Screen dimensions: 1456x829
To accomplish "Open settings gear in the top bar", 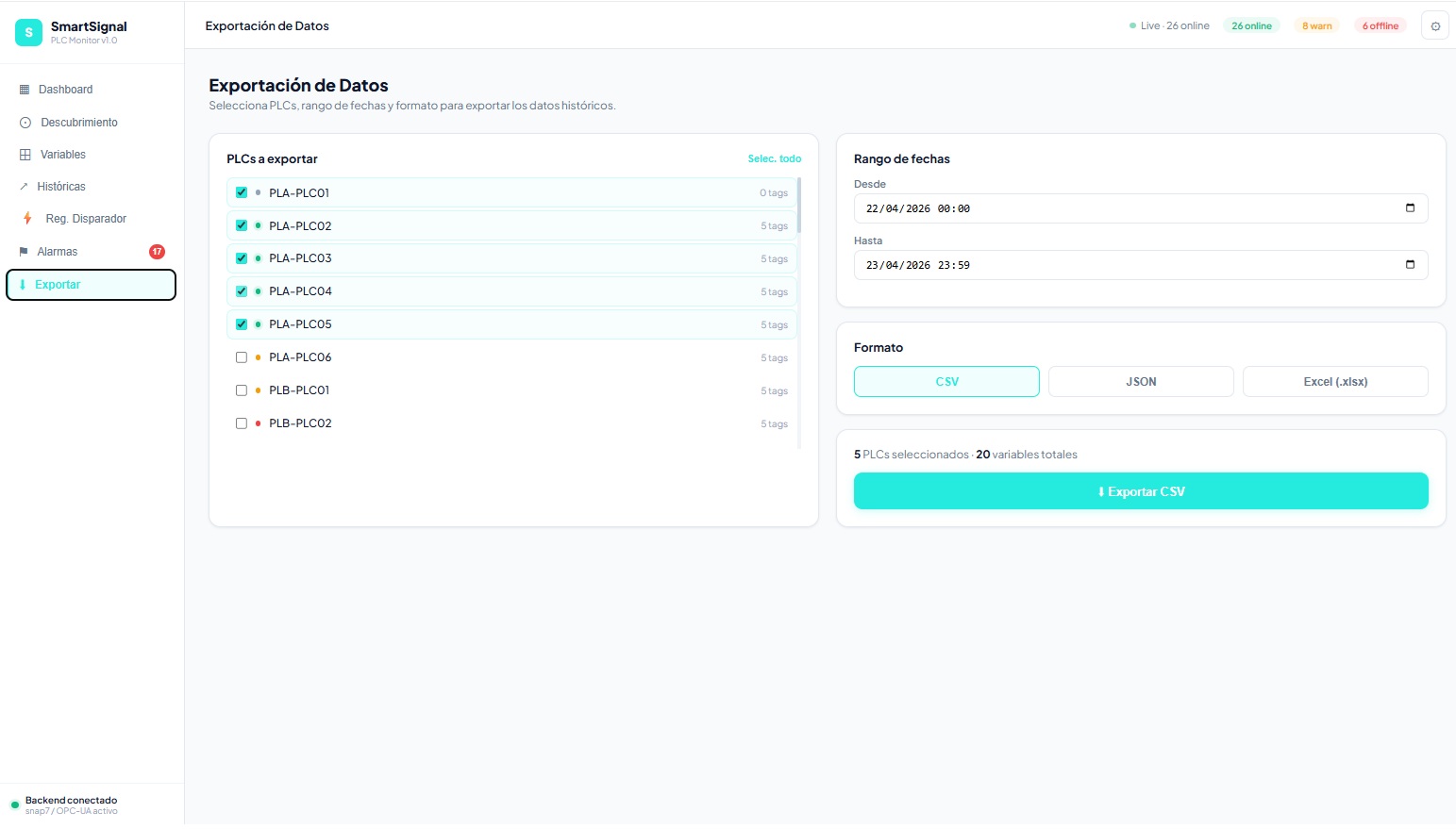I will [x=1435, y=26].
